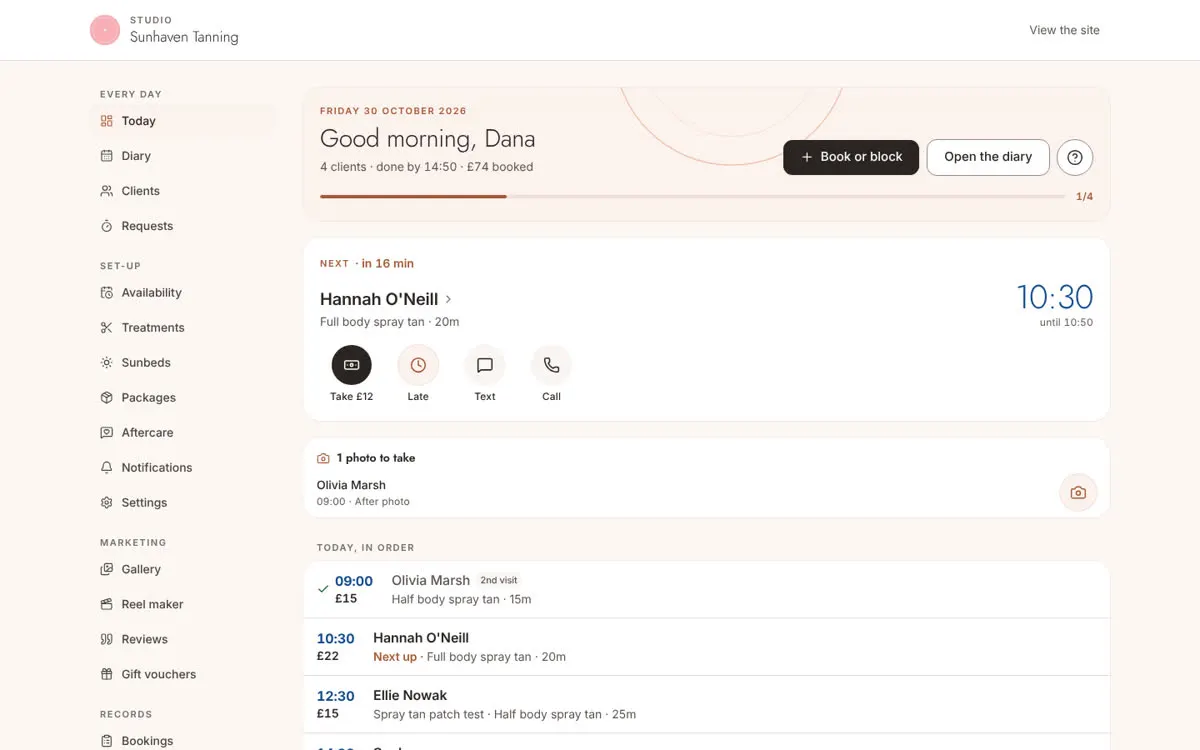Viewport: 1200px width, 750px height.
Task: Click the Sunbeds sun icon in sidebar
Action: coord(107,363)
